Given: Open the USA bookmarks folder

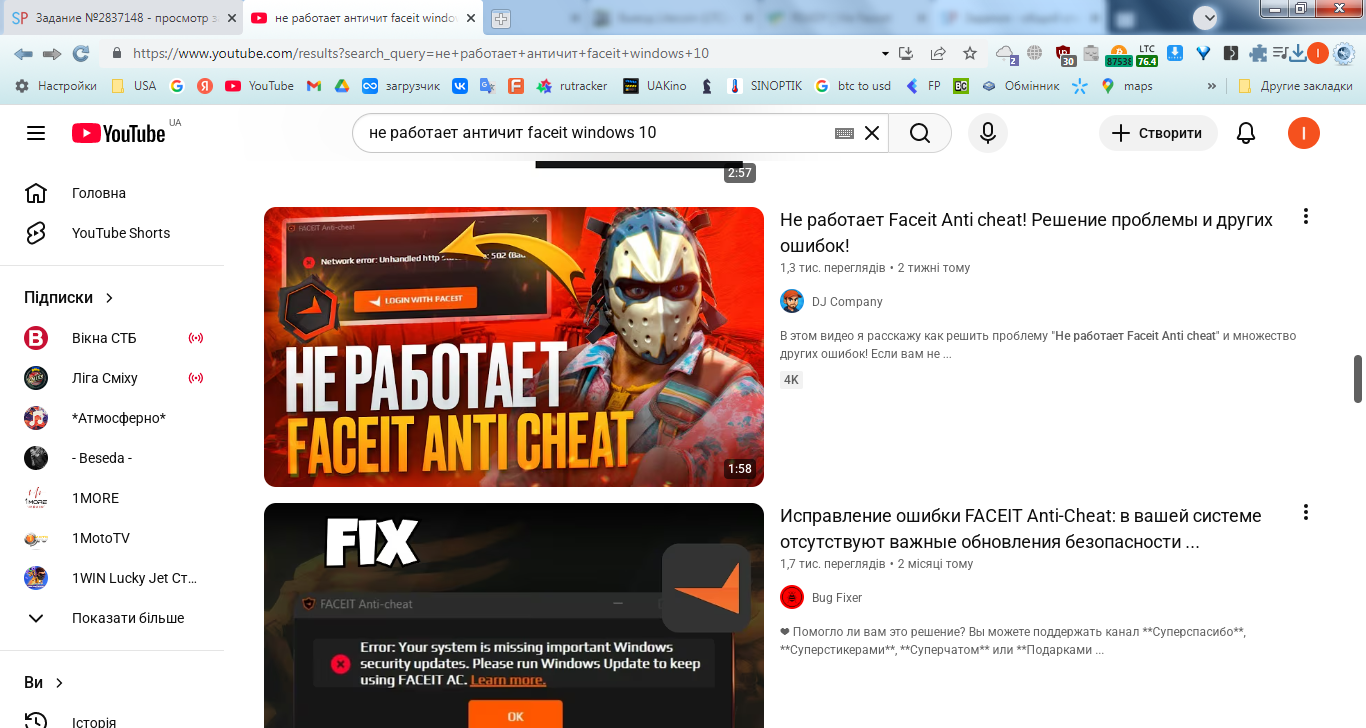Looking at the screenshot, I should [134, 86].
